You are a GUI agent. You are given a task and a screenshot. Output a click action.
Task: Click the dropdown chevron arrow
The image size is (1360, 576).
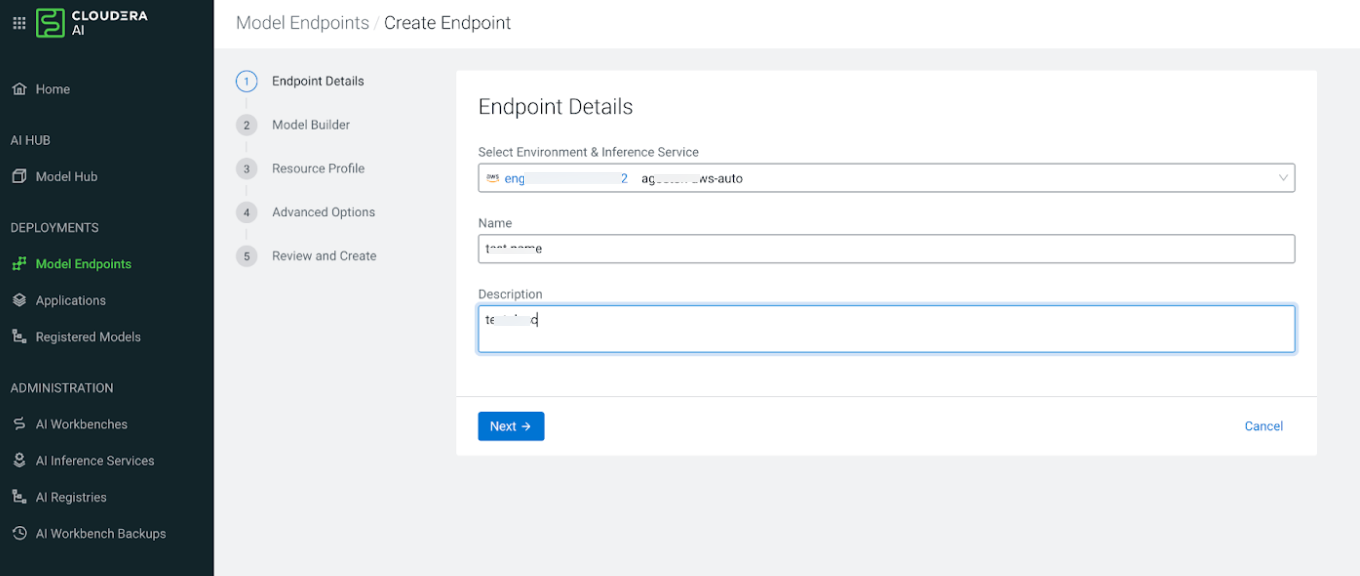pos(1283,178)
